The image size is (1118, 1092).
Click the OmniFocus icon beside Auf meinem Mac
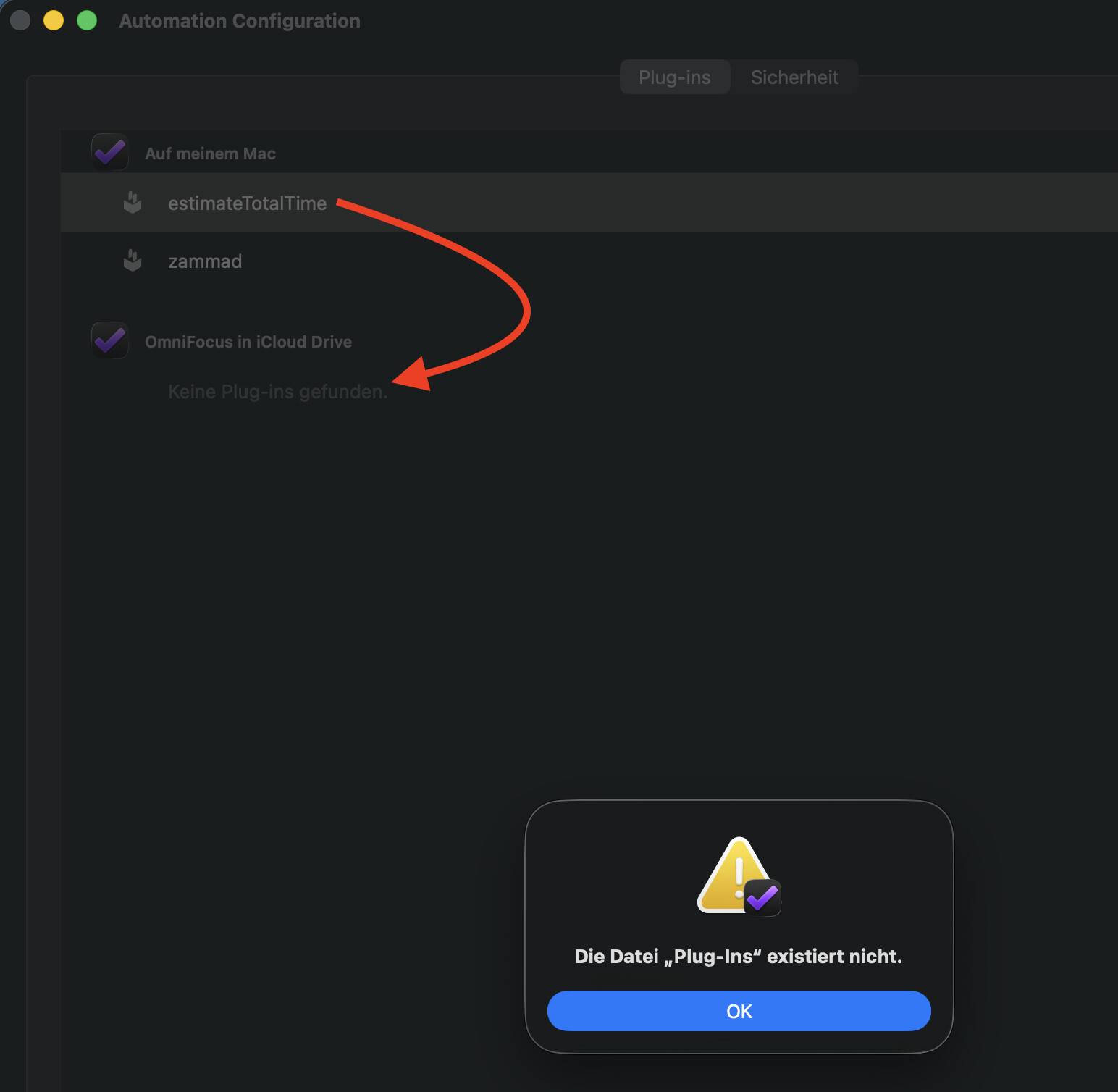click(x=110, y=152)
